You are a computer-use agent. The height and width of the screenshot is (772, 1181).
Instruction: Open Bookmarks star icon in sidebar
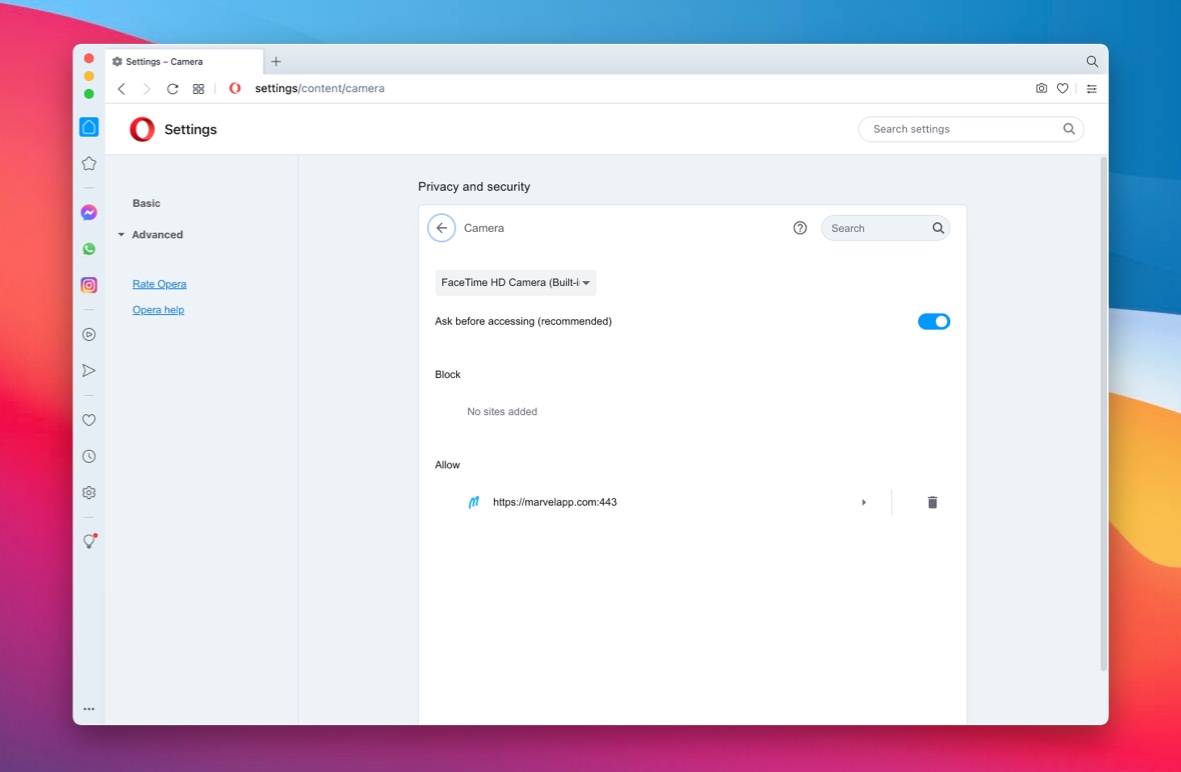(x=89, y=163)
